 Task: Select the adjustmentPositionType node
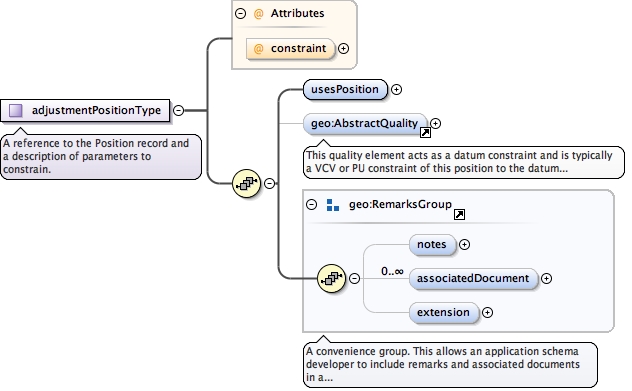85,110
